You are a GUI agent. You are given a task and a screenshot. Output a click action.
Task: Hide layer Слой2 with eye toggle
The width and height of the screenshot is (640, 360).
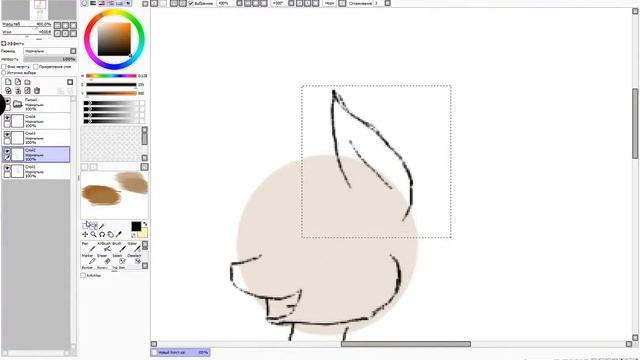click(7, 151)
